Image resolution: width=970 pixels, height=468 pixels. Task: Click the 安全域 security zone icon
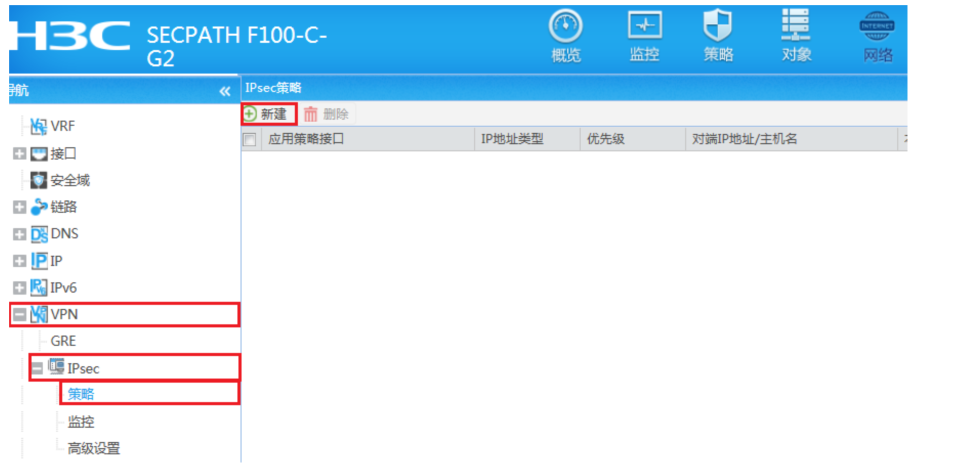(39, 181)
